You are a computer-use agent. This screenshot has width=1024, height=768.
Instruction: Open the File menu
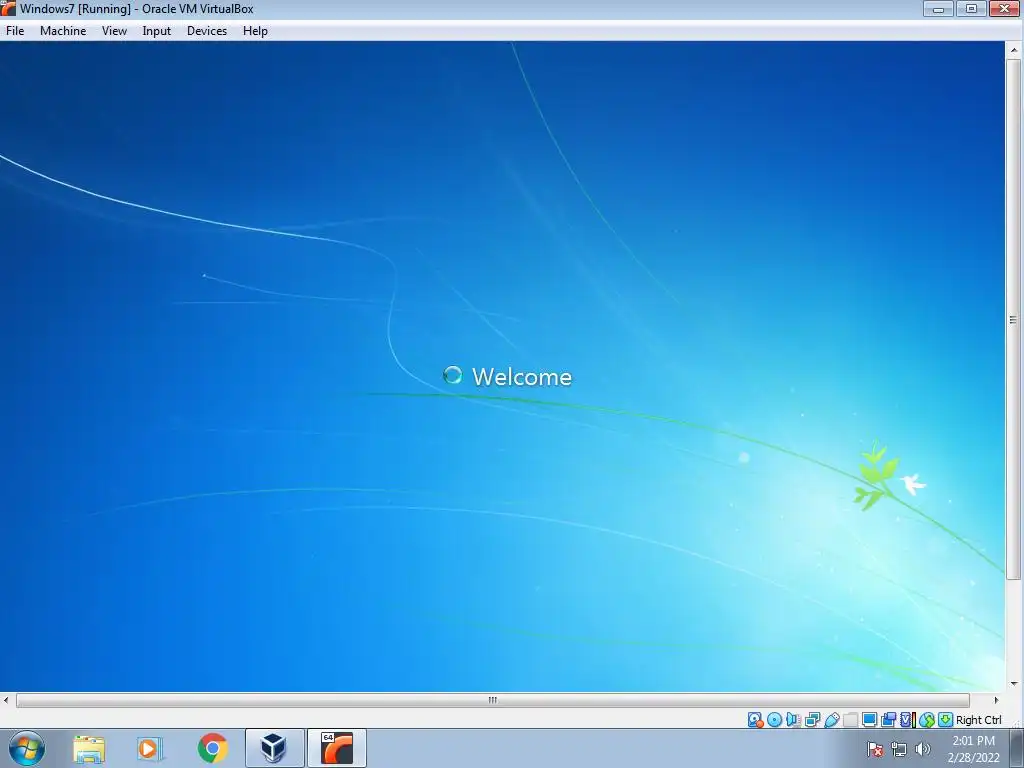(x=15, y=31)
